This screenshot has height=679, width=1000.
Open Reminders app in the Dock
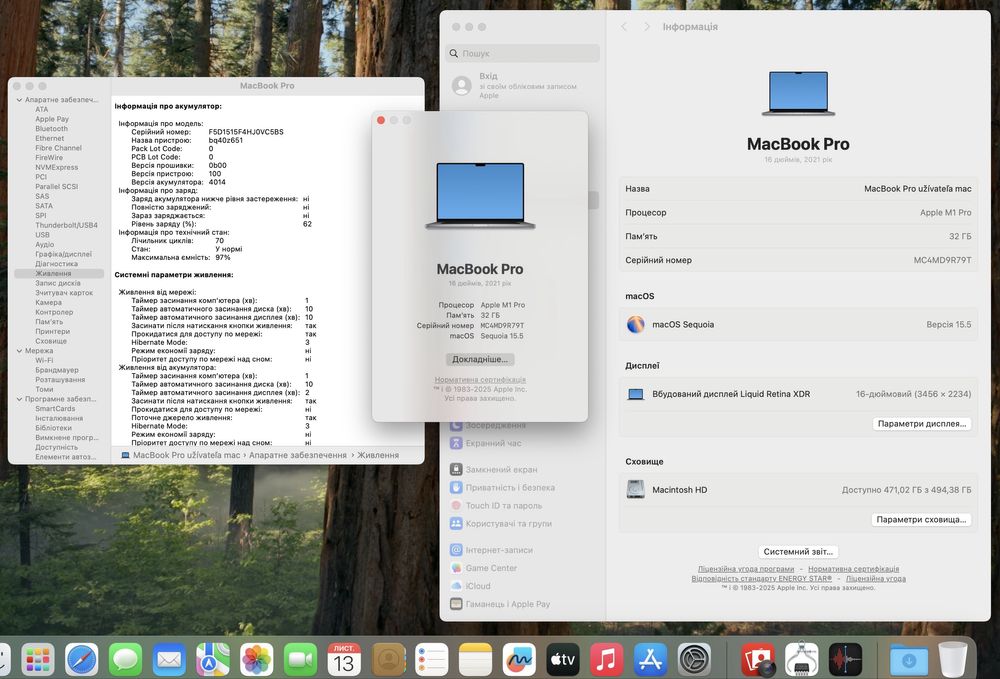coord(432,659)
